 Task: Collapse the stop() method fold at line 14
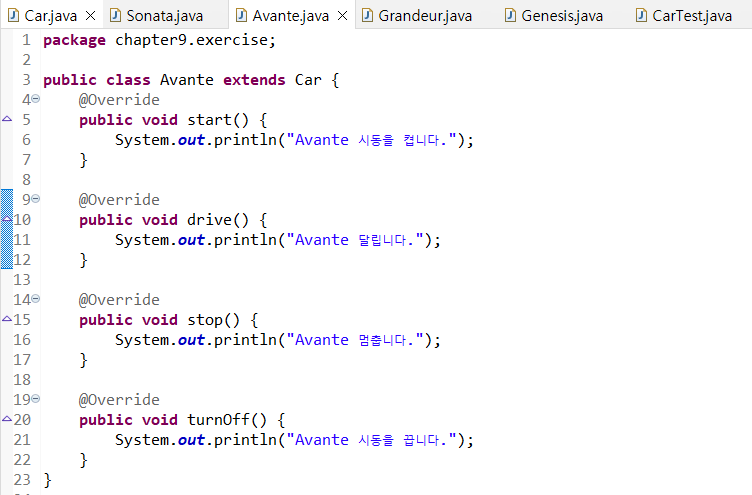tap(36, 300)
